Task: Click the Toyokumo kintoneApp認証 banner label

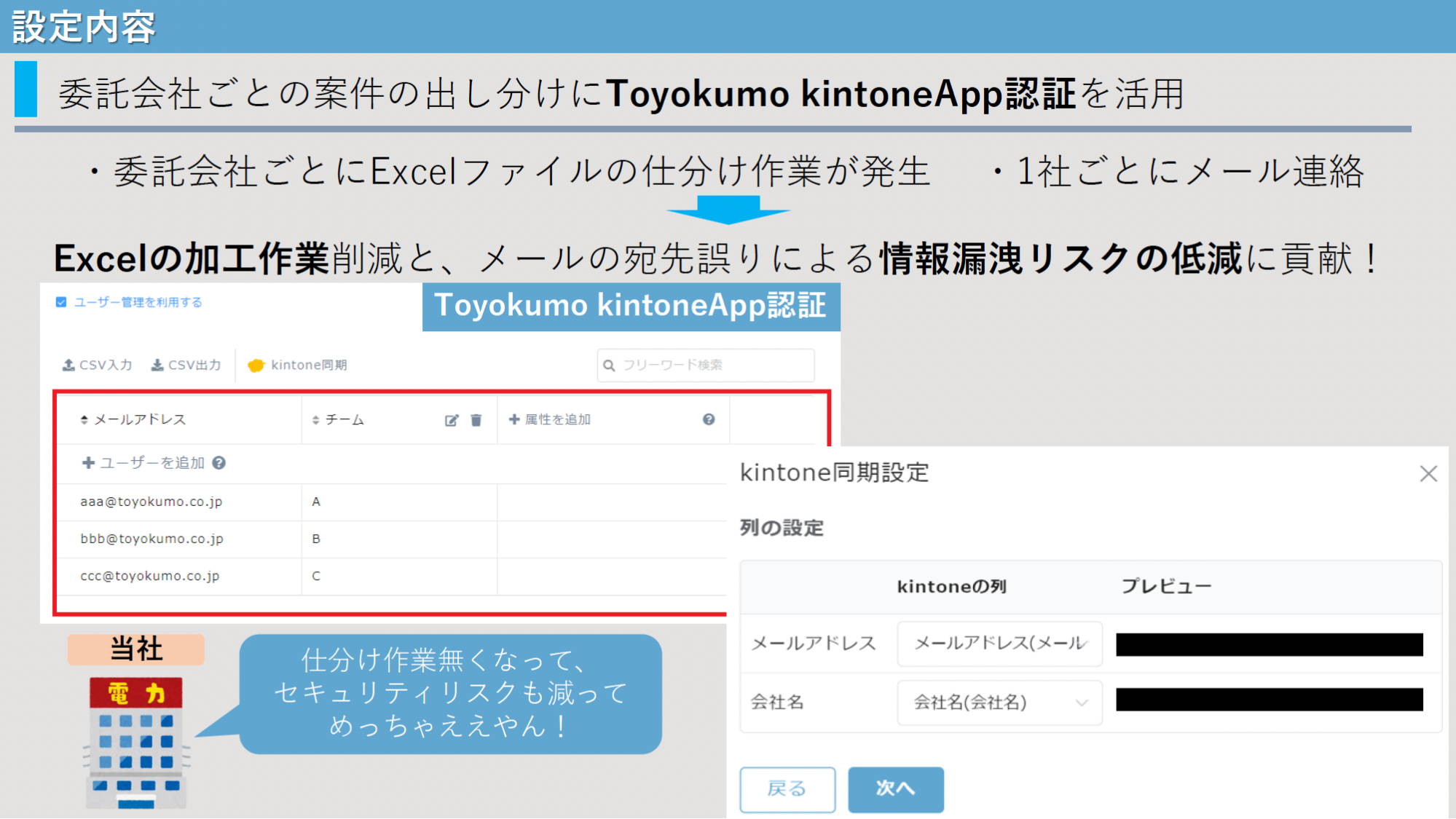Action: pos(631,306)
